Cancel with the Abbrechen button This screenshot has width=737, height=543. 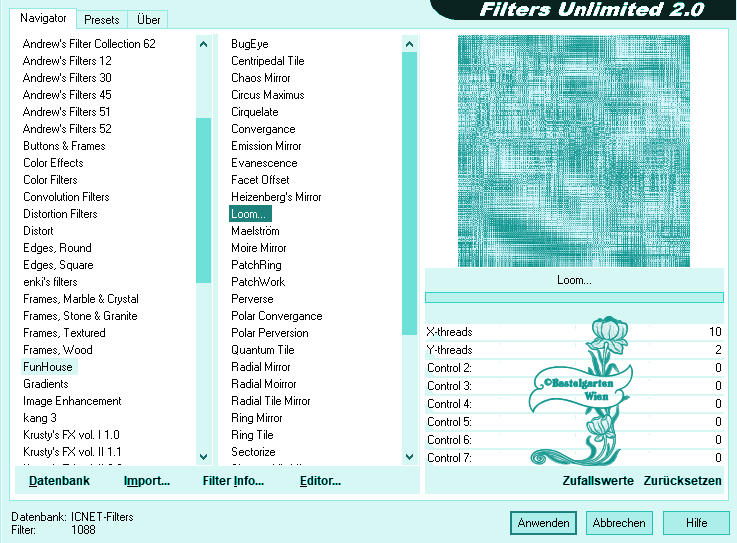click(619, 523)
